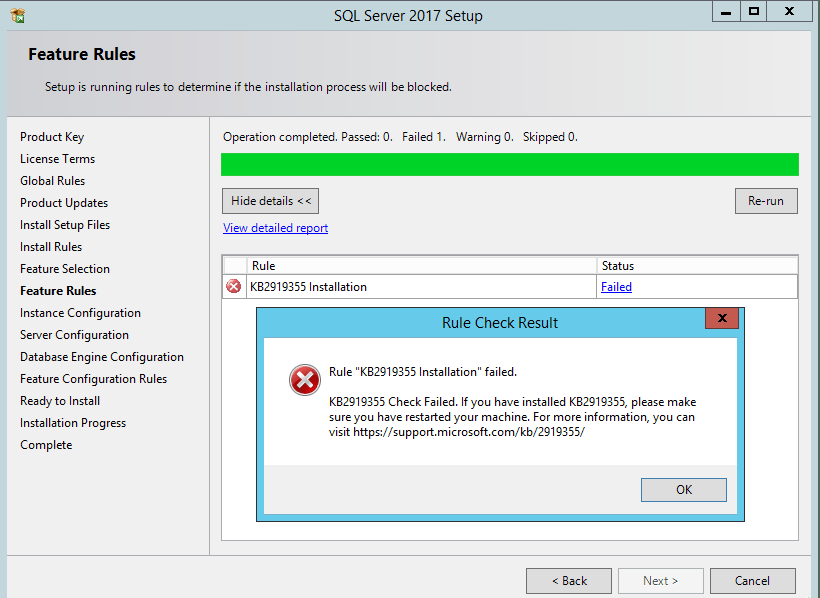Open the Failed status link
The width and height of the screenshot is (820, 598).
[616, 287]
